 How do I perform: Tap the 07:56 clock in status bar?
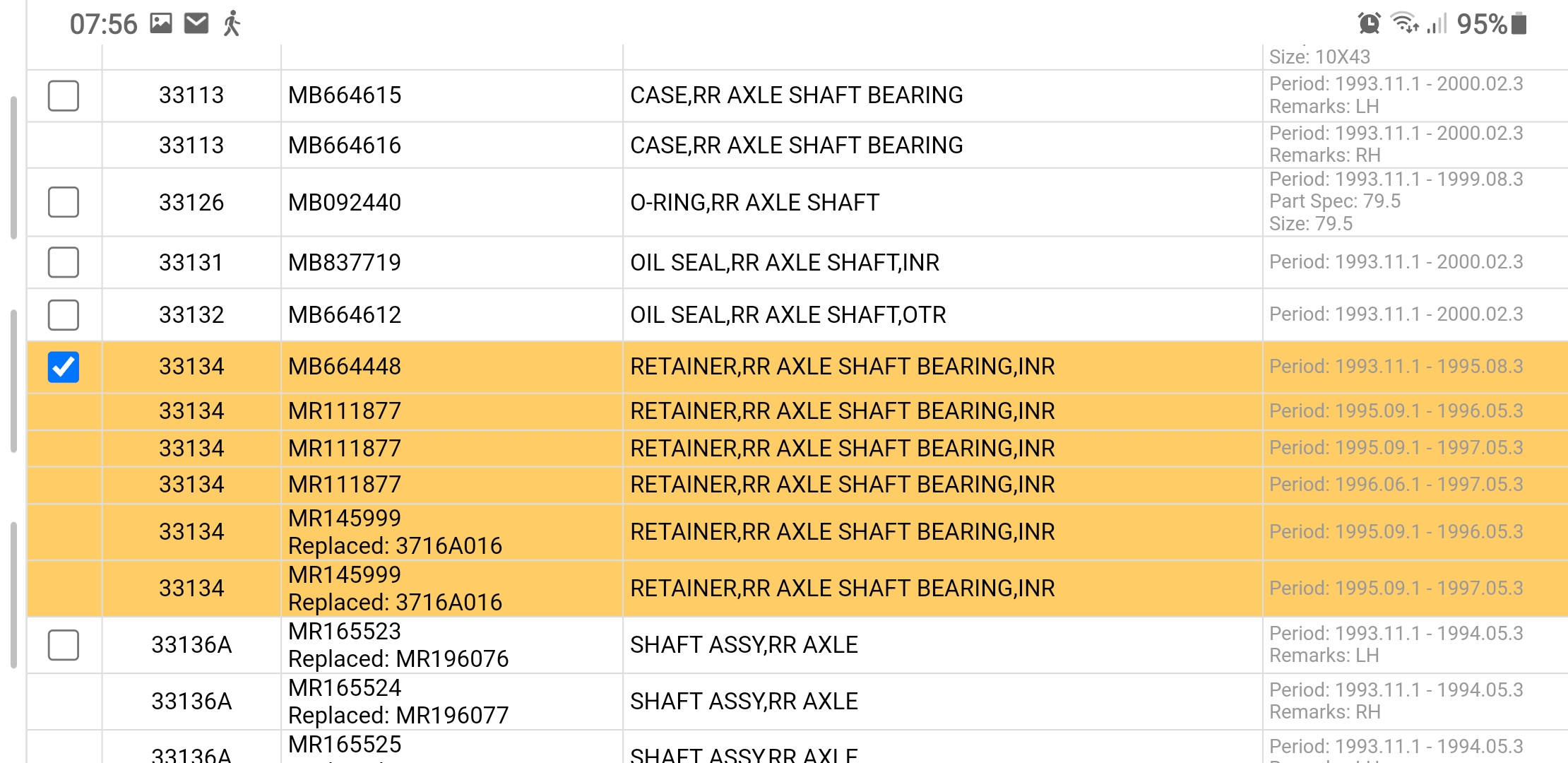(x=103, y=24)
